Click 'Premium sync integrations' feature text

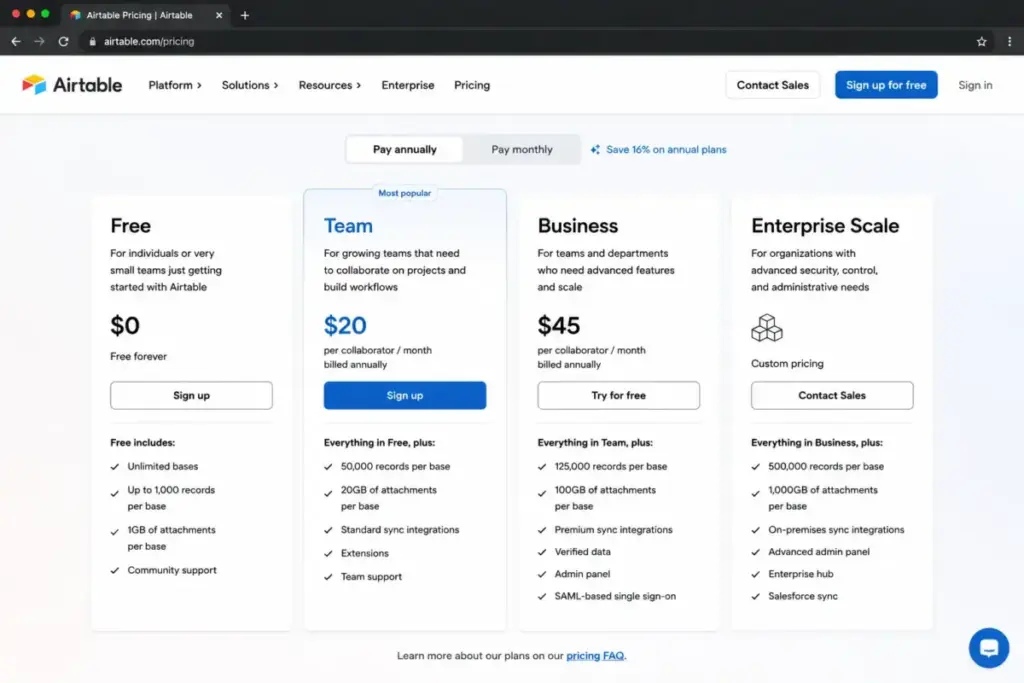(613, 530)
